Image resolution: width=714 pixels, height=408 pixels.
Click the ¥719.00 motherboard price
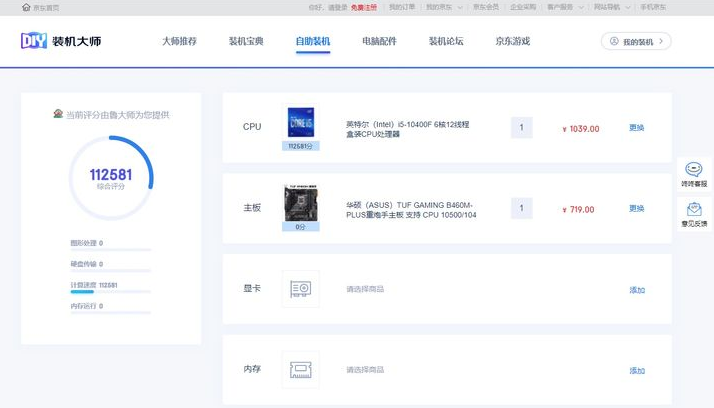(x=578, y=209)
